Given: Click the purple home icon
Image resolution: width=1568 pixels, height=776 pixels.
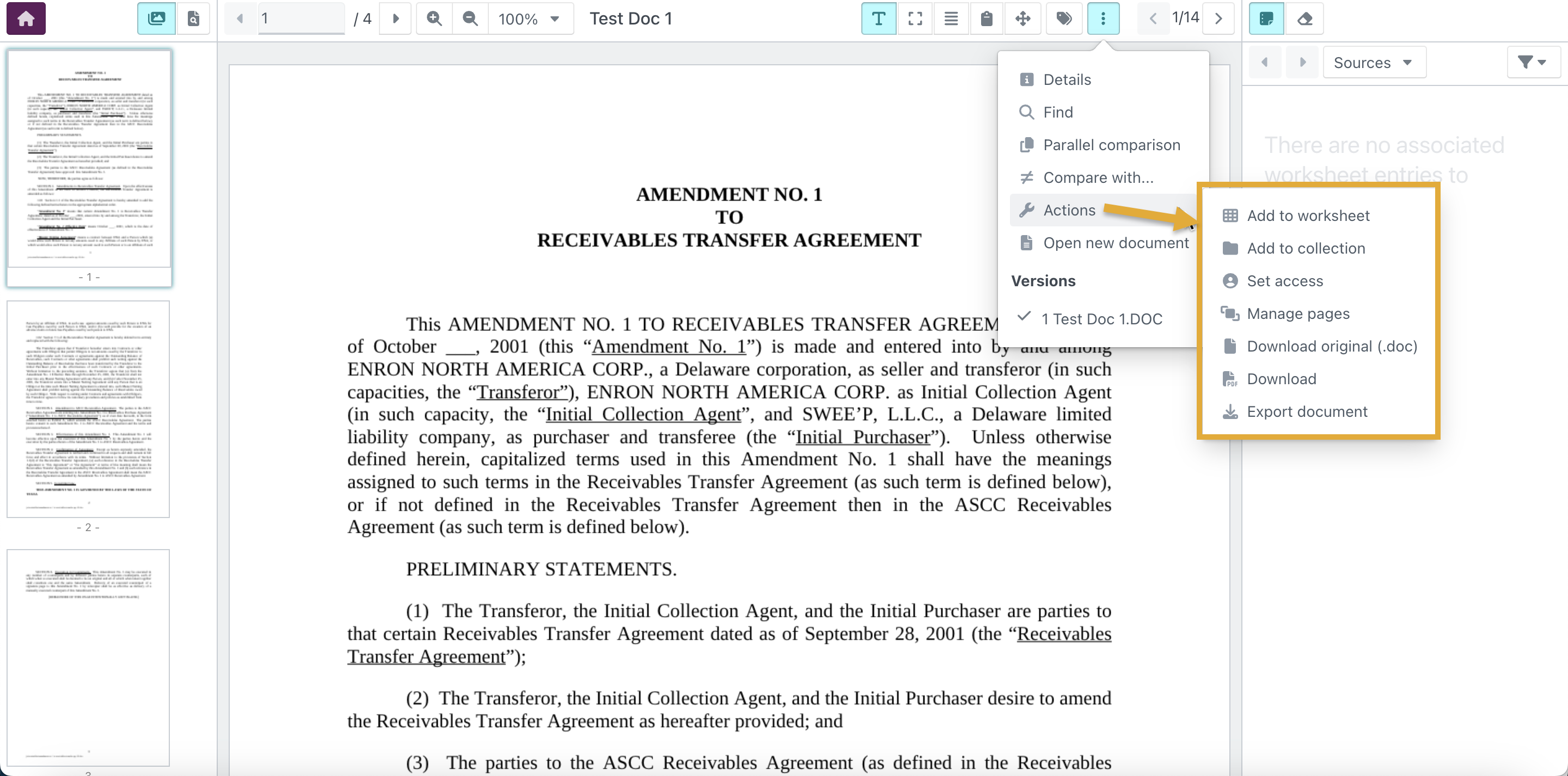Looking at the screenshot, I should [26, 19].
